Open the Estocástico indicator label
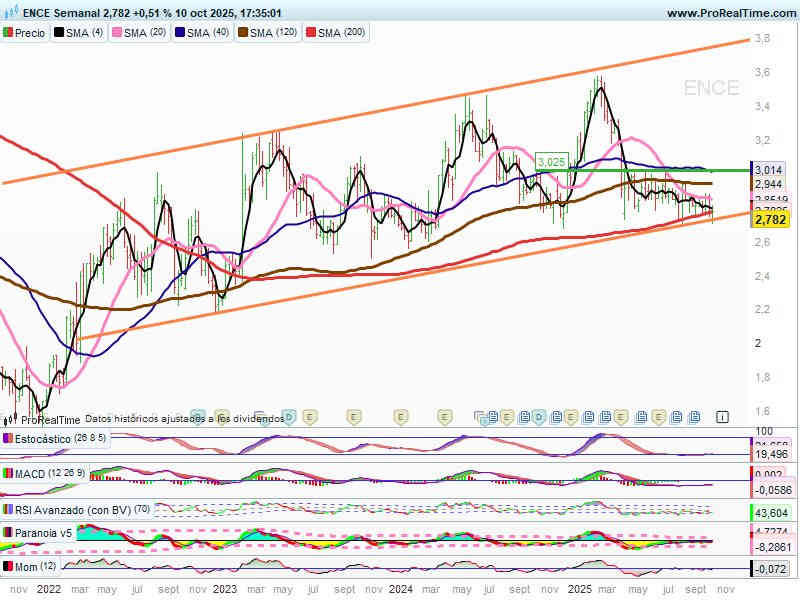800x600 pixels. (x=51, y=439)
